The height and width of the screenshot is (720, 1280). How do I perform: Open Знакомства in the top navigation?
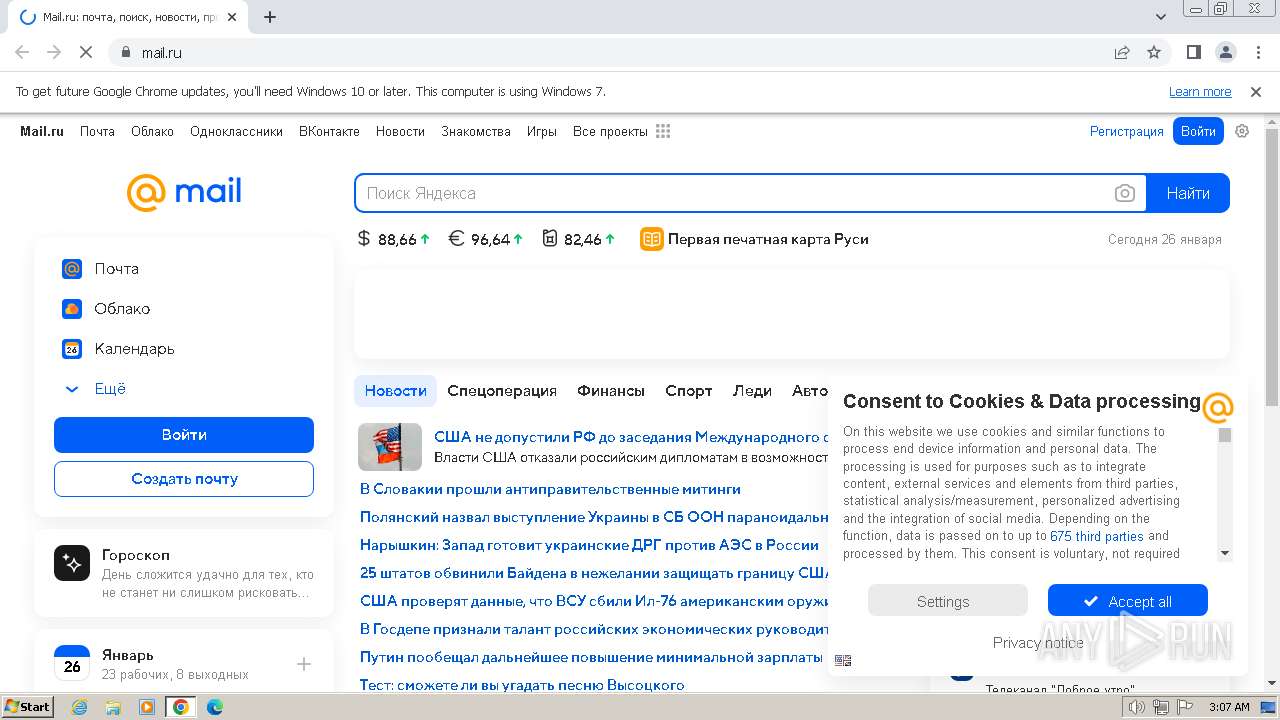tap(476, 131)
